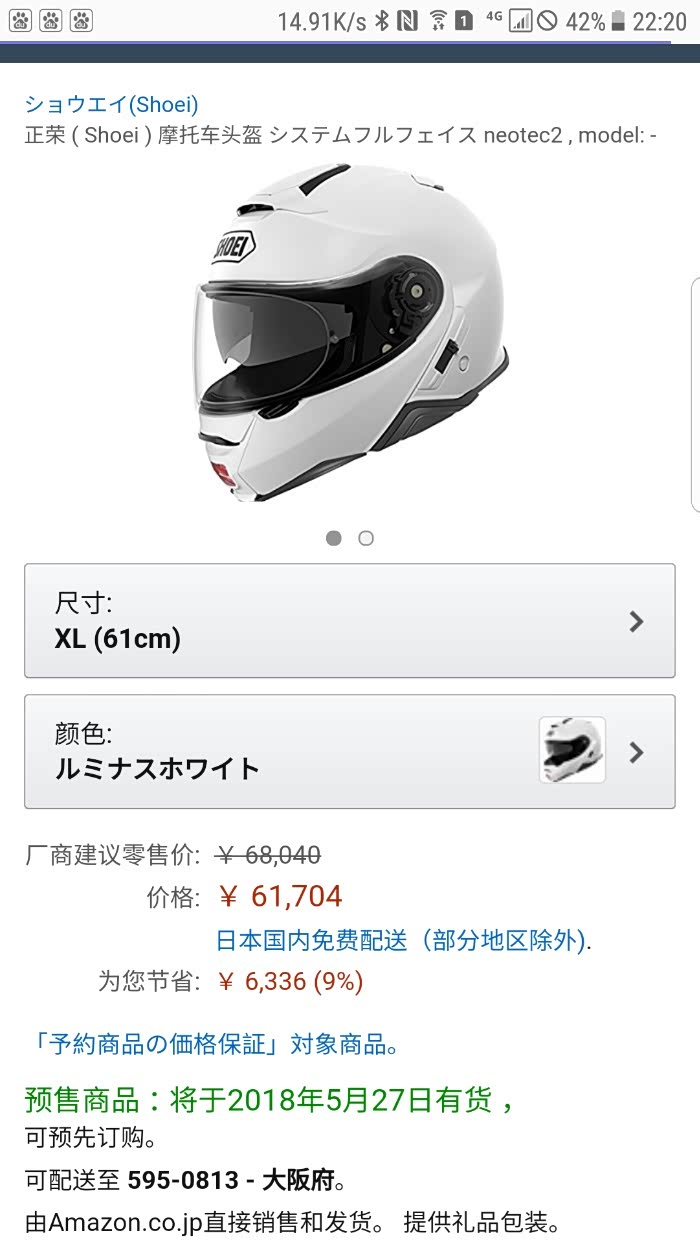Select the first image page dot
The width and height of the screenshot is (700, 1244).
334,538
